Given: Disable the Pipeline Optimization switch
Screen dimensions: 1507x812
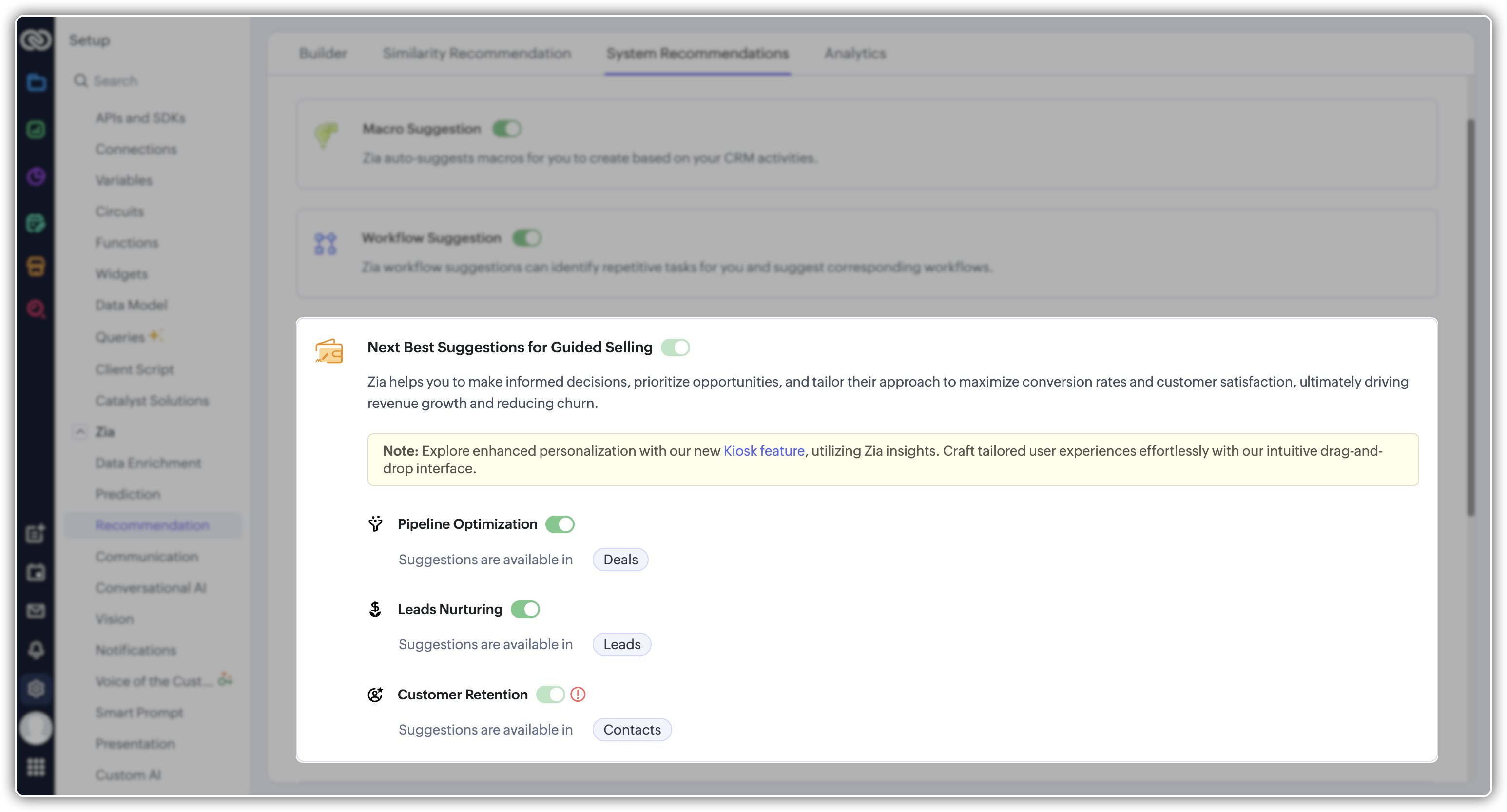Looking at the screenshot, I should point(560,524).
